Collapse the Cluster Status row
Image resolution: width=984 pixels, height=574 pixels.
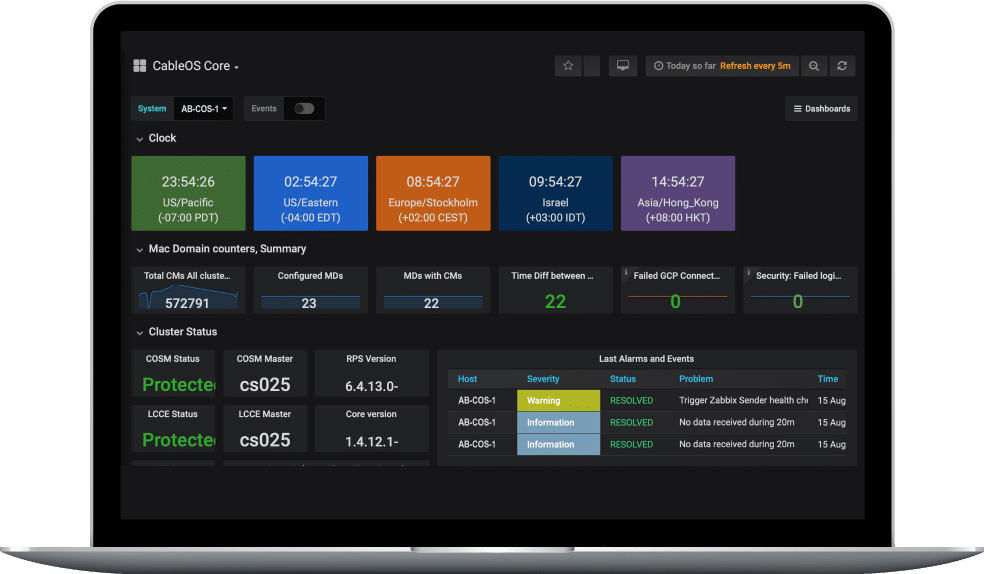click(176, 332)
